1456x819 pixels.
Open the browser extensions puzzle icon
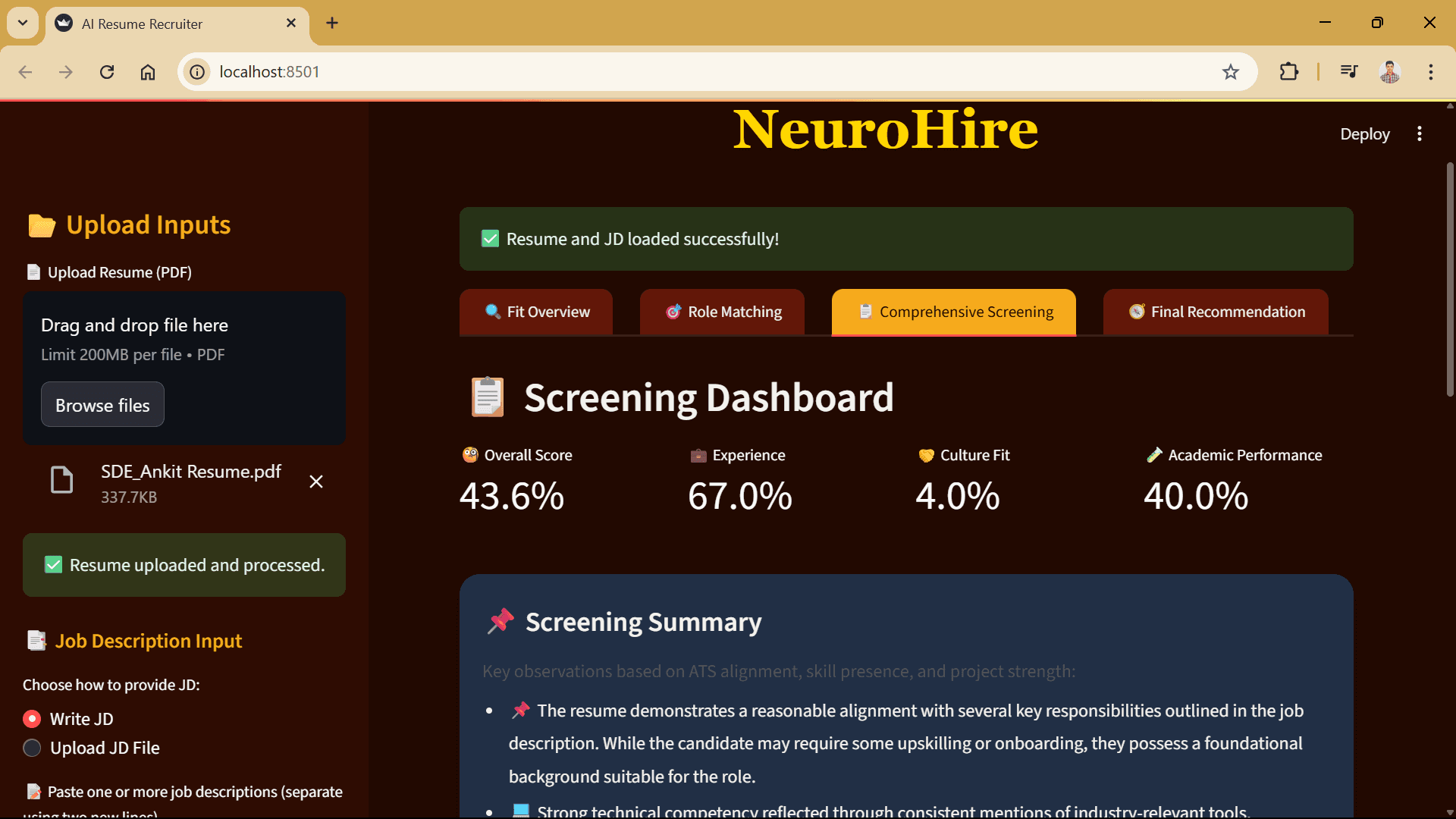click(x=1288, y=72)
